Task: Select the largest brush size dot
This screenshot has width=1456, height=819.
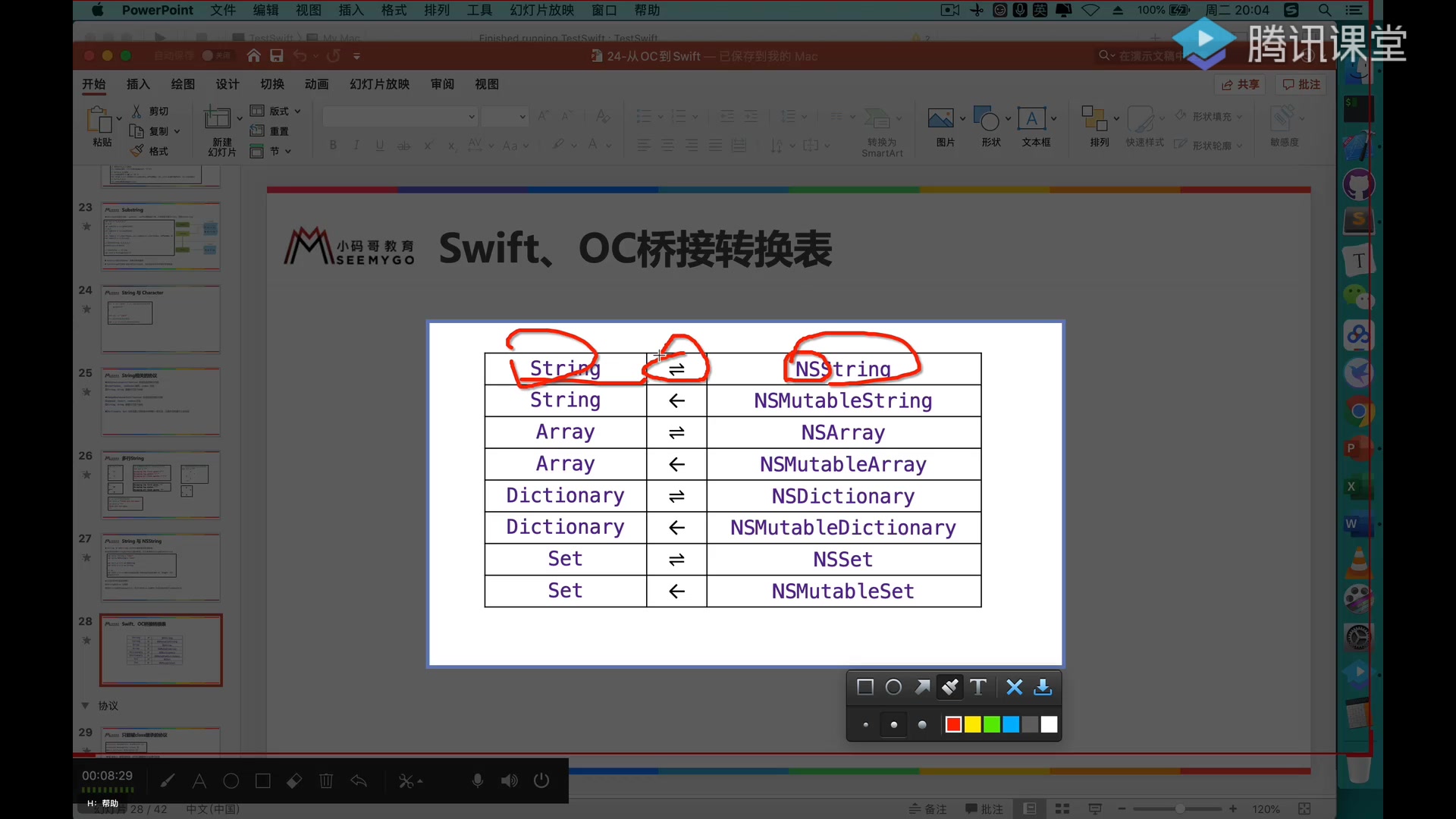Action: (x=922, y=725)
